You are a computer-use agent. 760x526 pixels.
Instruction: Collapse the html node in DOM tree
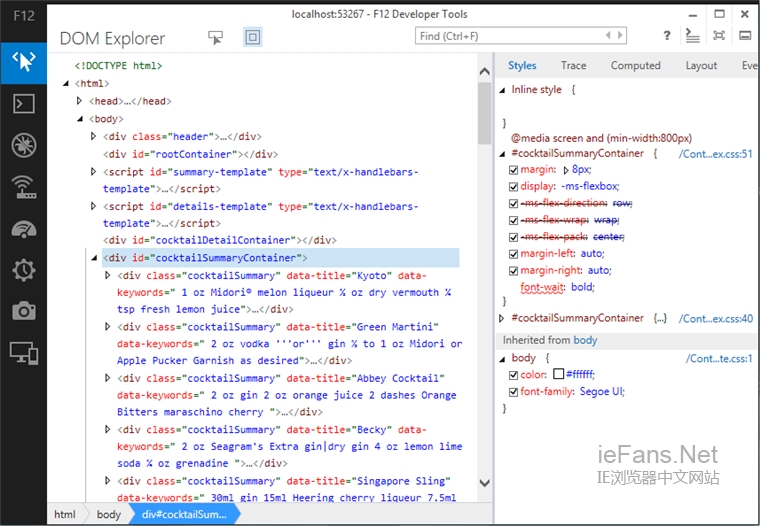tap(66, 83)
